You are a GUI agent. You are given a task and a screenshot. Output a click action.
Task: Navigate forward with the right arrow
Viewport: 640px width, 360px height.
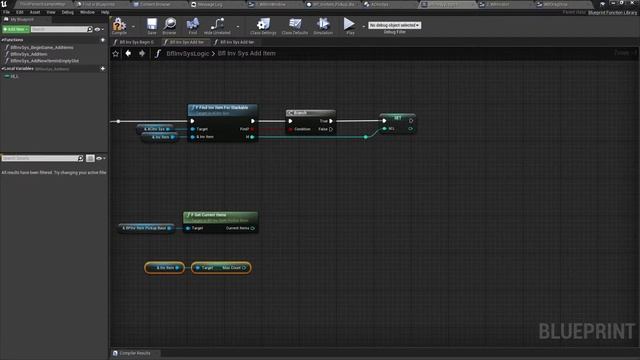coord(142,53)
